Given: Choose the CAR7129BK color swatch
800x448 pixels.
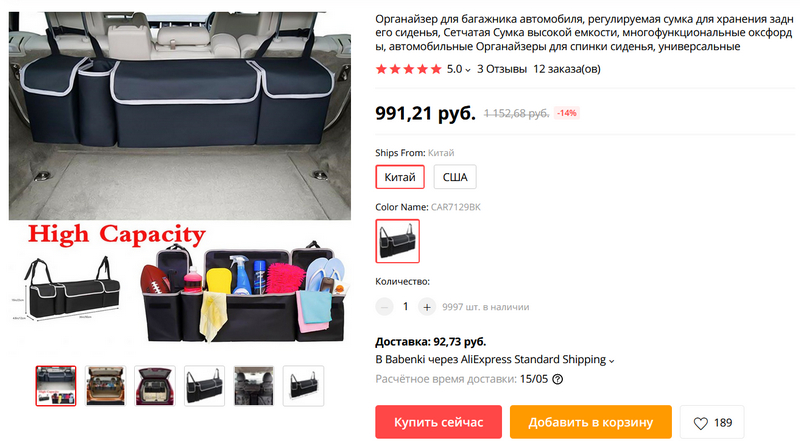Looking at the screenshot, I should [x=397, y=241].
